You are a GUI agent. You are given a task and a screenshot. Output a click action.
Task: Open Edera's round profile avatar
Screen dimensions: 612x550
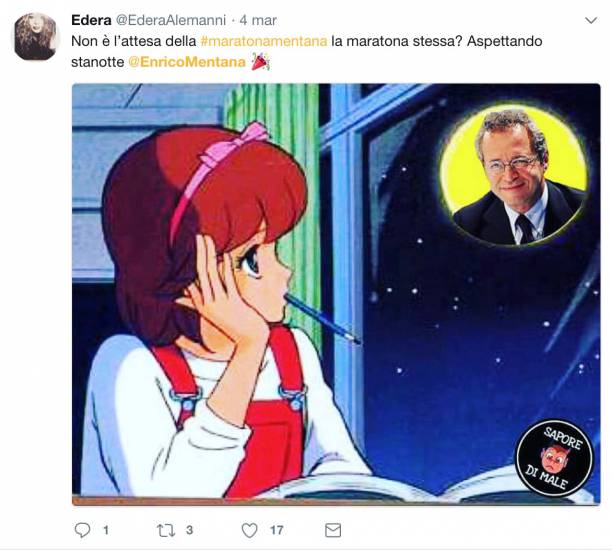36,36
